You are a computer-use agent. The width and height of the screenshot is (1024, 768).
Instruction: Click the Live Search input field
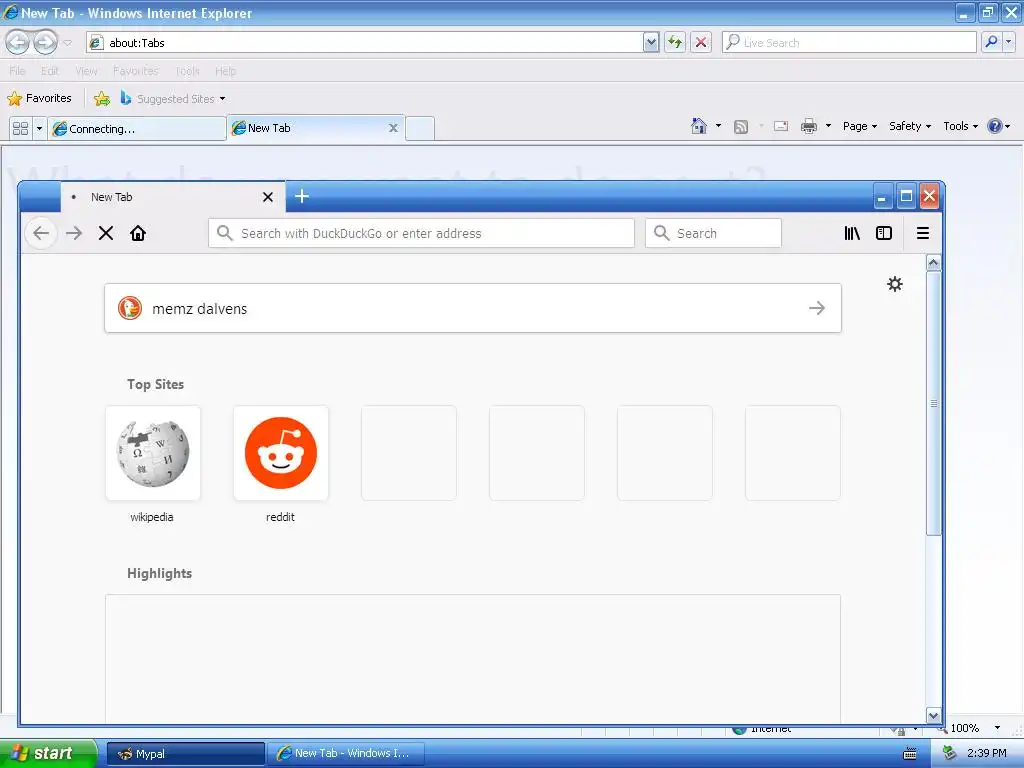tap(850, 42)
